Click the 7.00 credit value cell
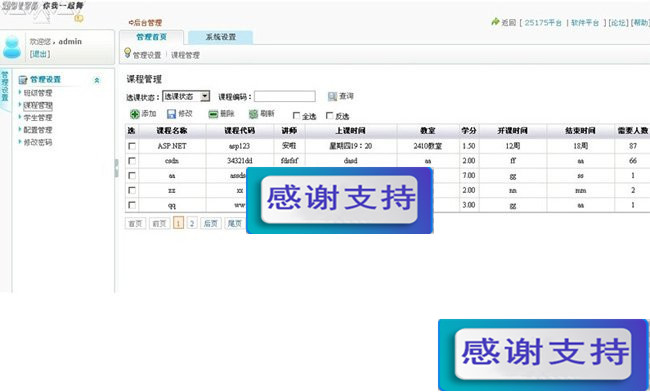 point(469,176)
